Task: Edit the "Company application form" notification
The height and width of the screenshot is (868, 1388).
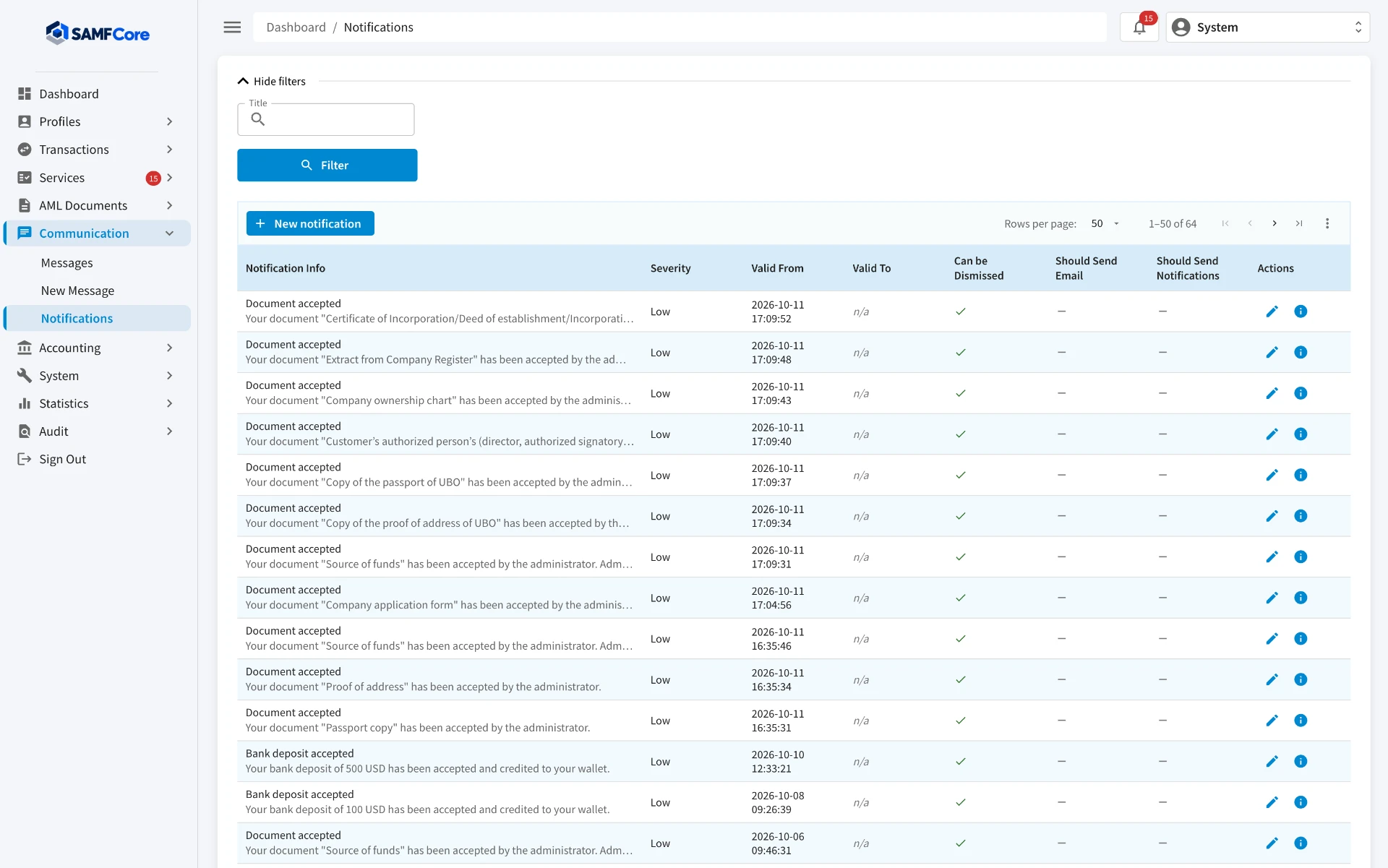Action: pyautogui.click(x=1272, y=598)
